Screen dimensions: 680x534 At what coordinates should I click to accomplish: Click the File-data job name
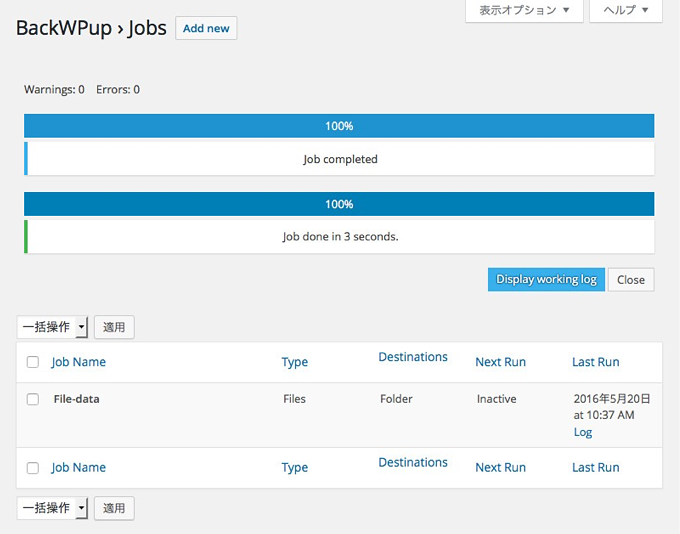click(x=76, y=399)
